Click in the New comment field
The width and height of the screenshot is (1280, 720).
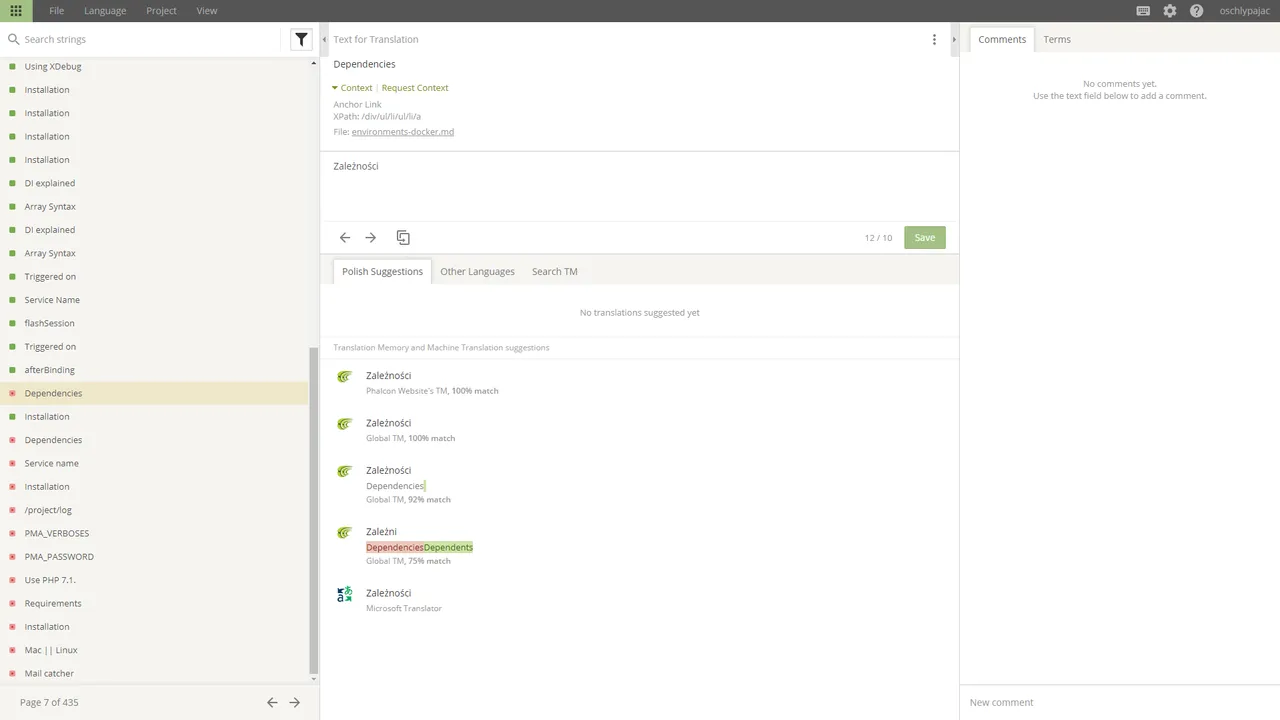(x=1119, y=702)
